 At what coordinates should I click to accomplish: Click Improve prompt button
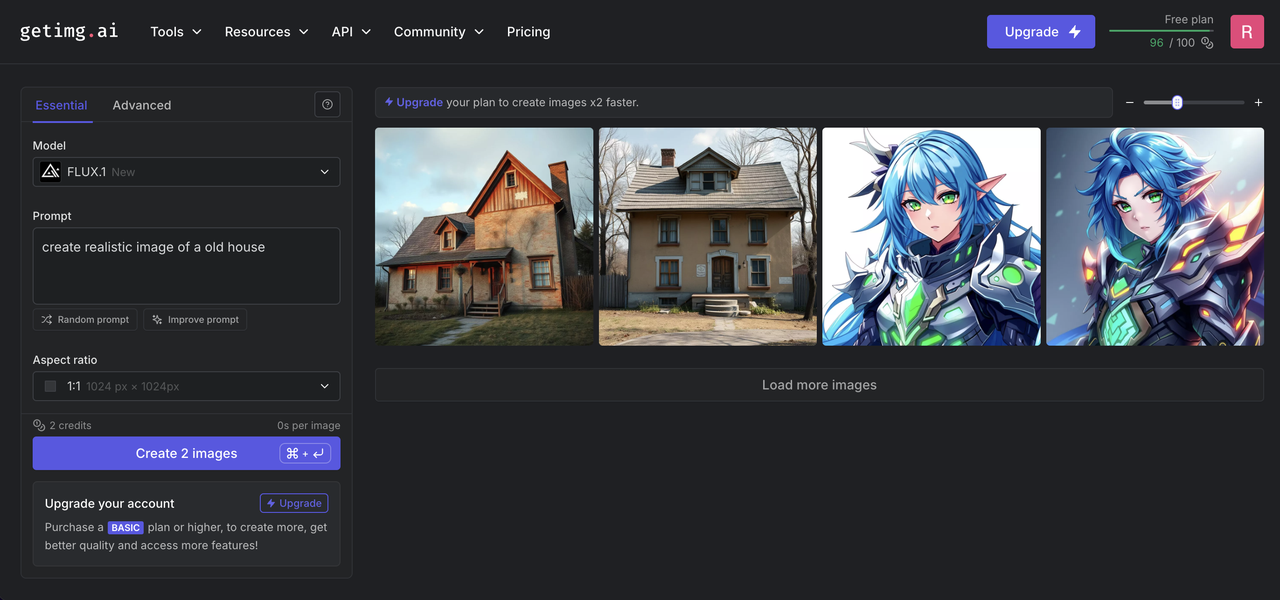(x=195, y=320)
